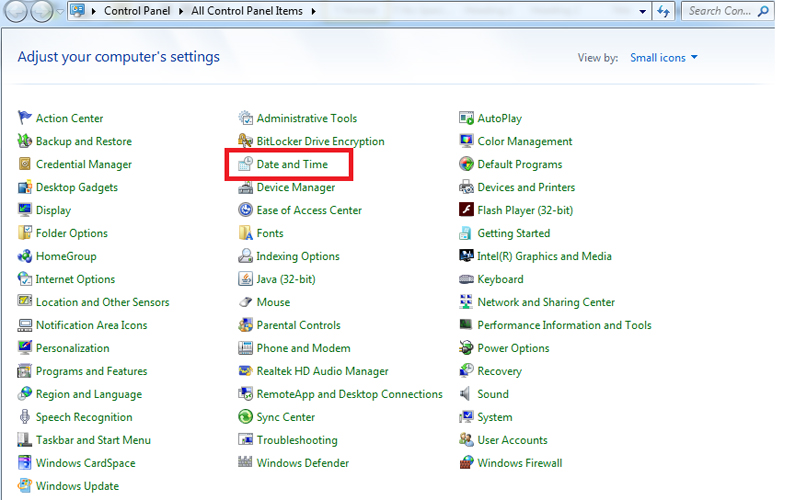Click the Windows Firewall icon
This screenshot has width=800, height=500.
pyautogui.click(x=466, y=463)
